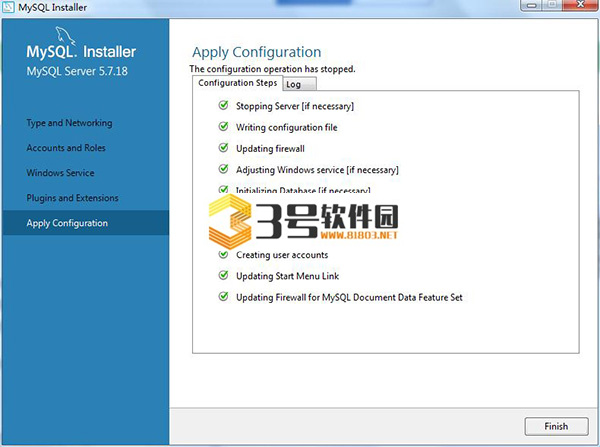Minimize the MySQL Installer window
This screenshot has height=447, width=600.
click(532, 5)
